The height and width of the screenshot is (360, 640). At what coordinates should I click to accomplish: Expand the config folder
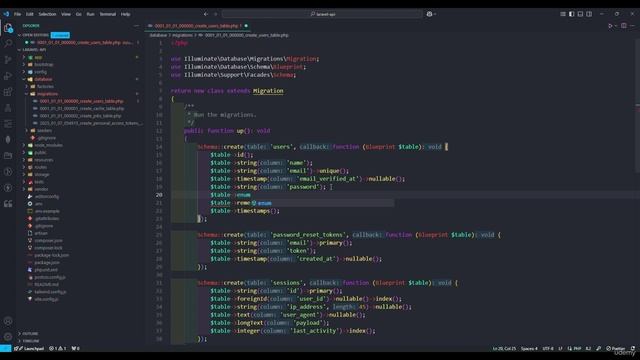pyautogui.click(x=40, y=72)
